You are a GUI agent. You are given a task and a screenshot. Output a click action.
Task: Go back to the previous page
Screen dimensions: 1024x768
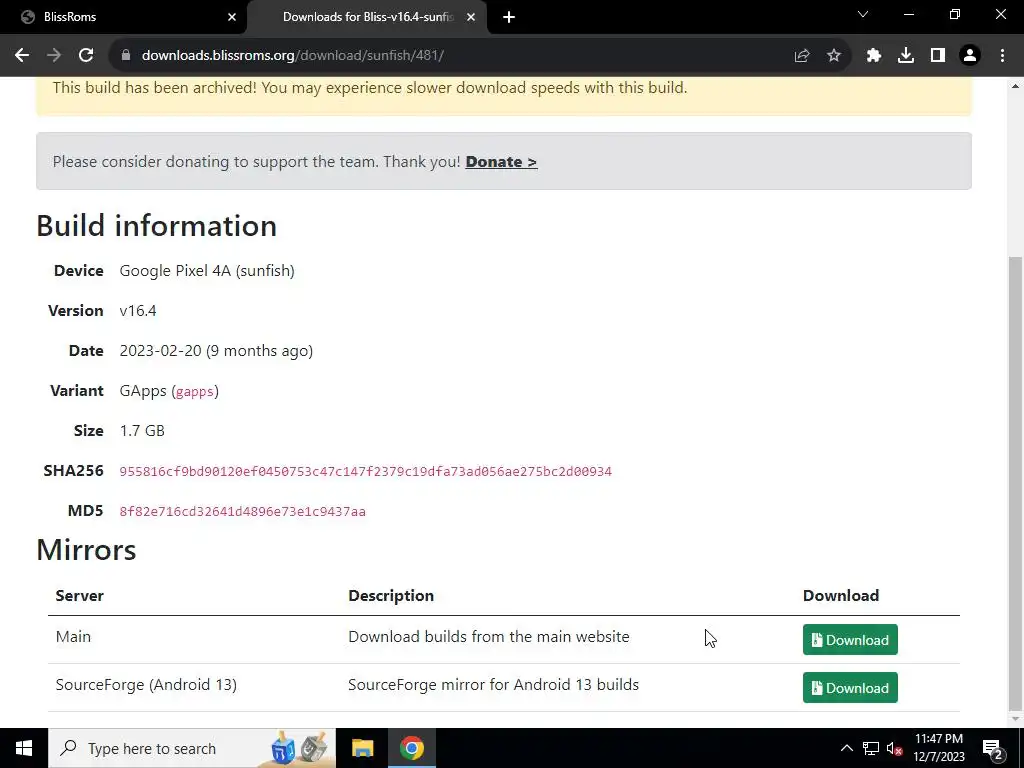[22, 56]
